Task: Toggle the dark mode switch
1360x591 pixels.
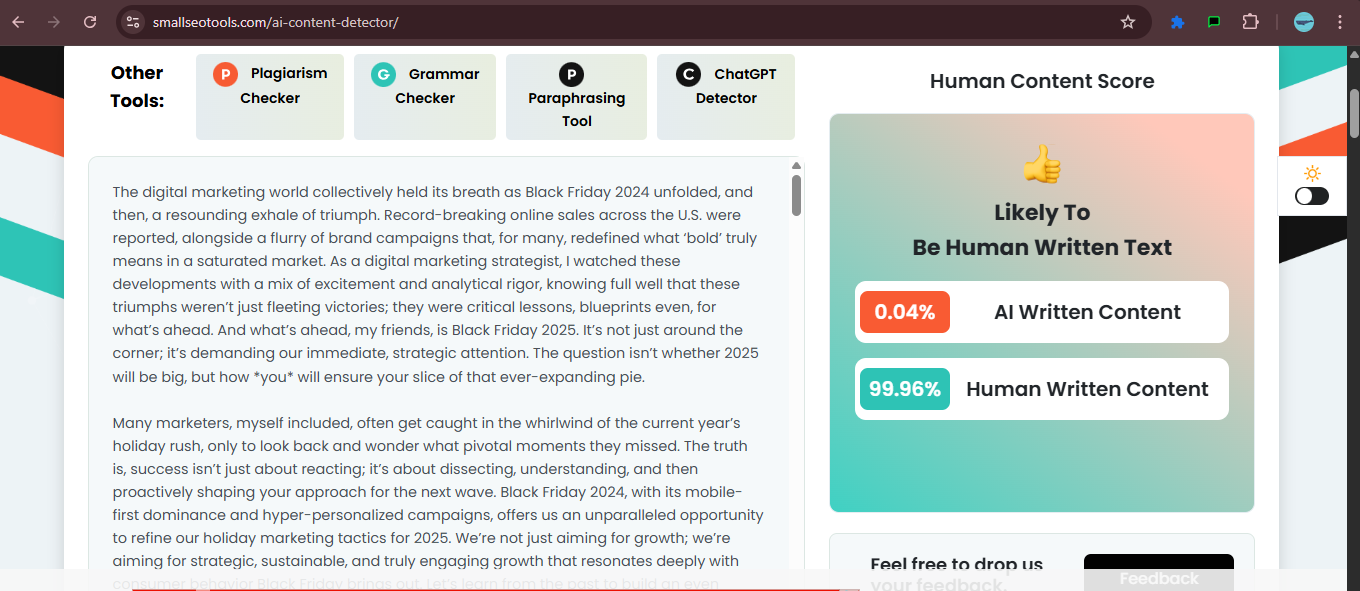Action: click(1312, 196)
